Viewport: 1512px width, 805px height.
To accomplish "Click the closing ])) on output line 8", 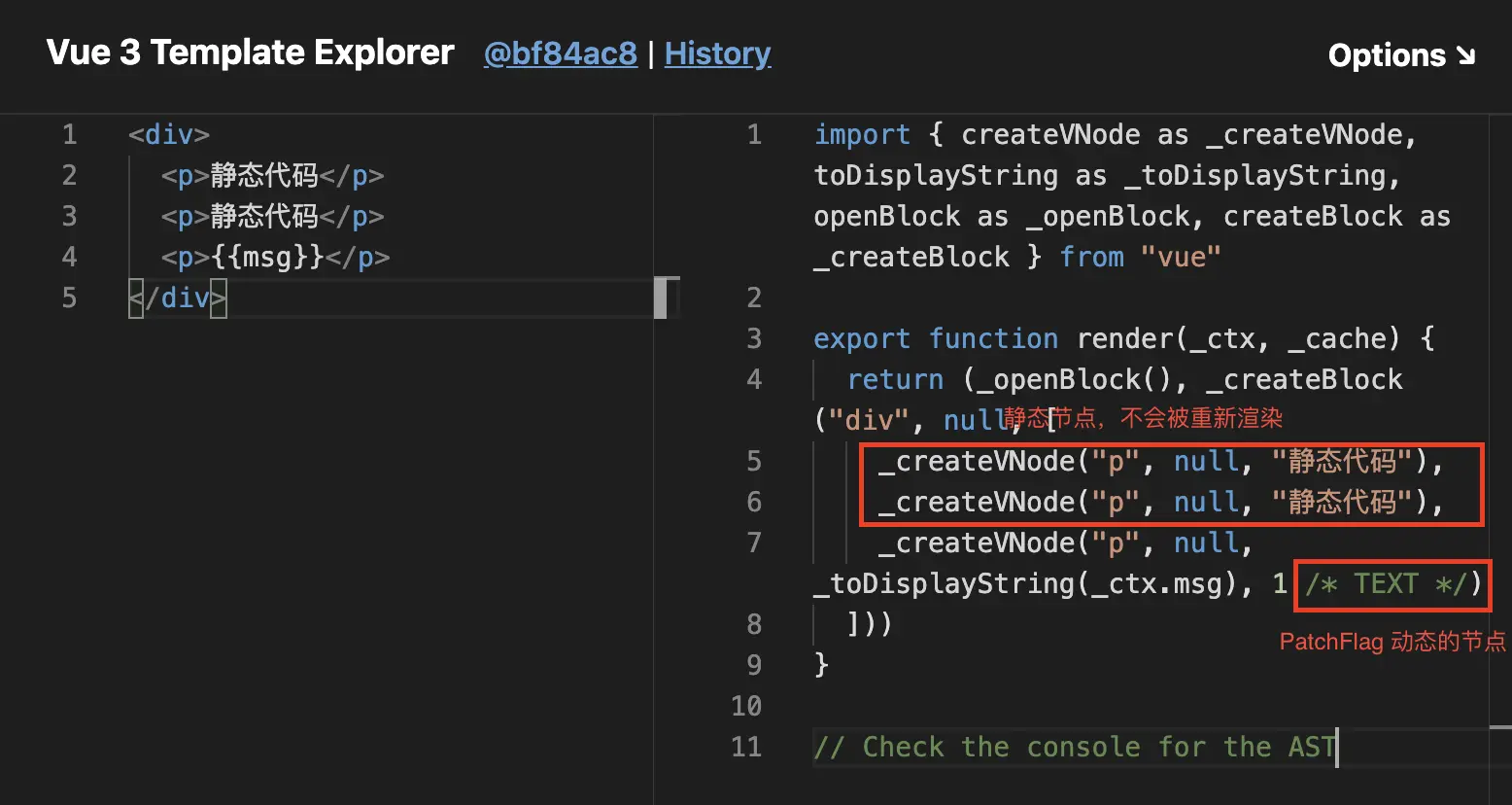I will [x=870, y=623].
